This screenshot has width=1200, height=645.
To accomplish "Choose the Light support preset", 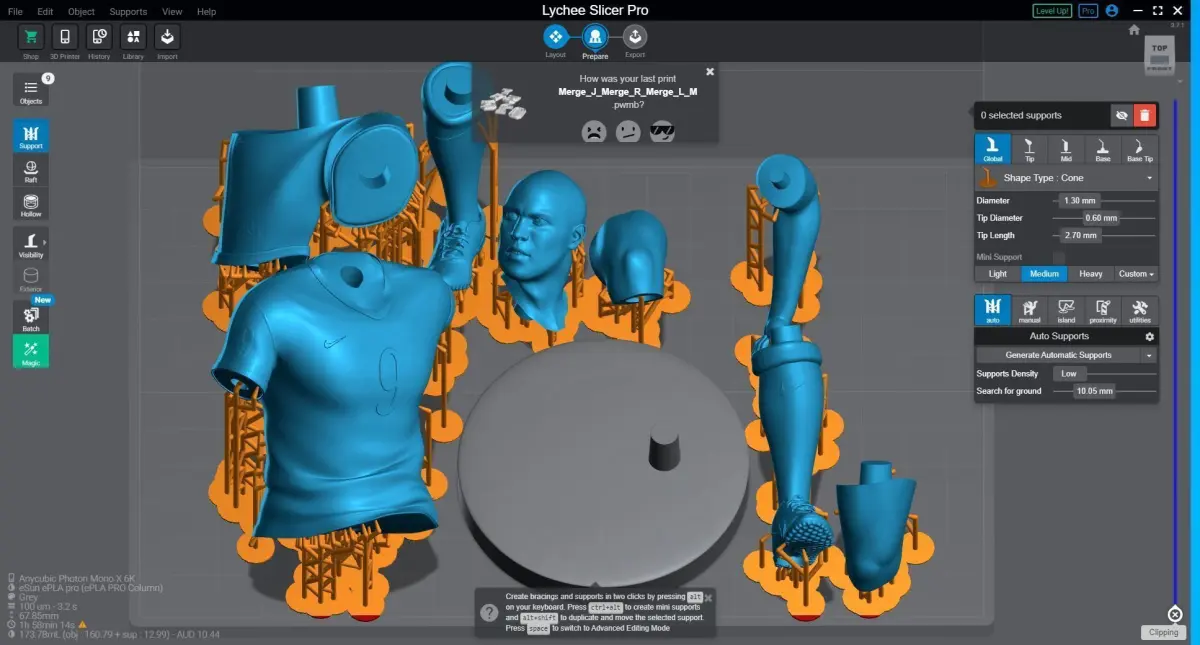I will [998, 274].
